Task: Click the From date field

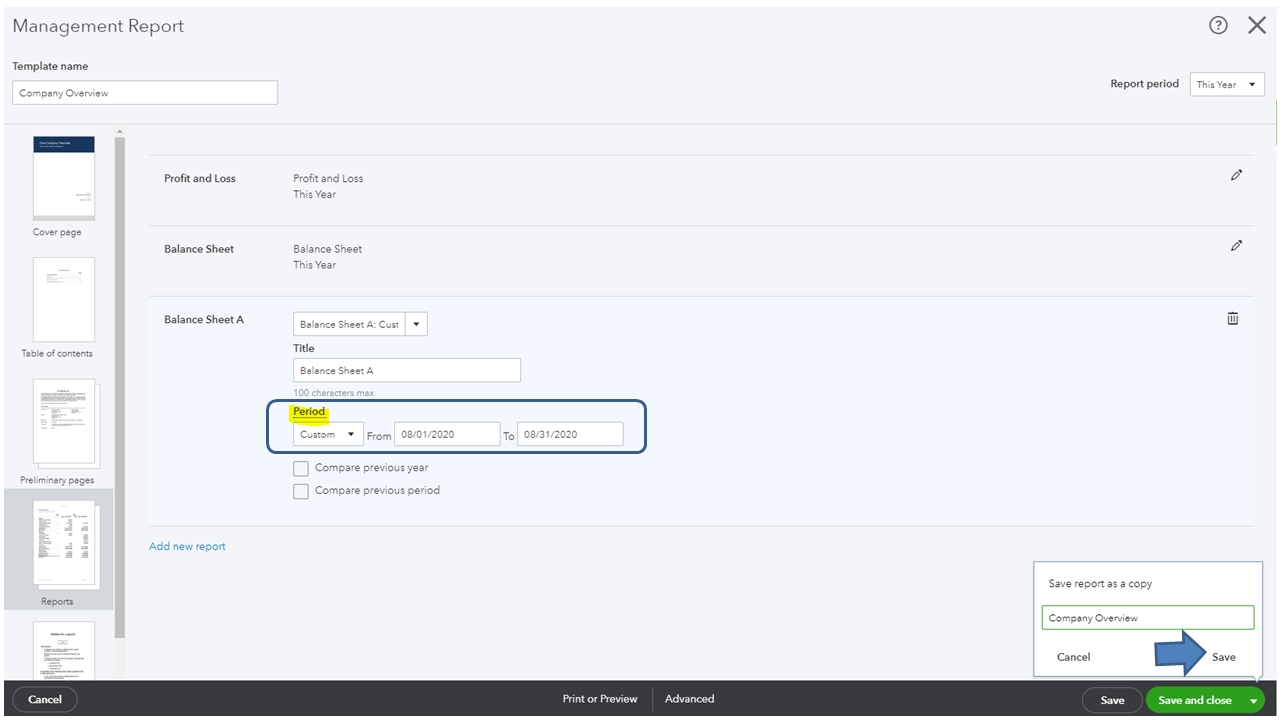Action: (x=447, y=434)
